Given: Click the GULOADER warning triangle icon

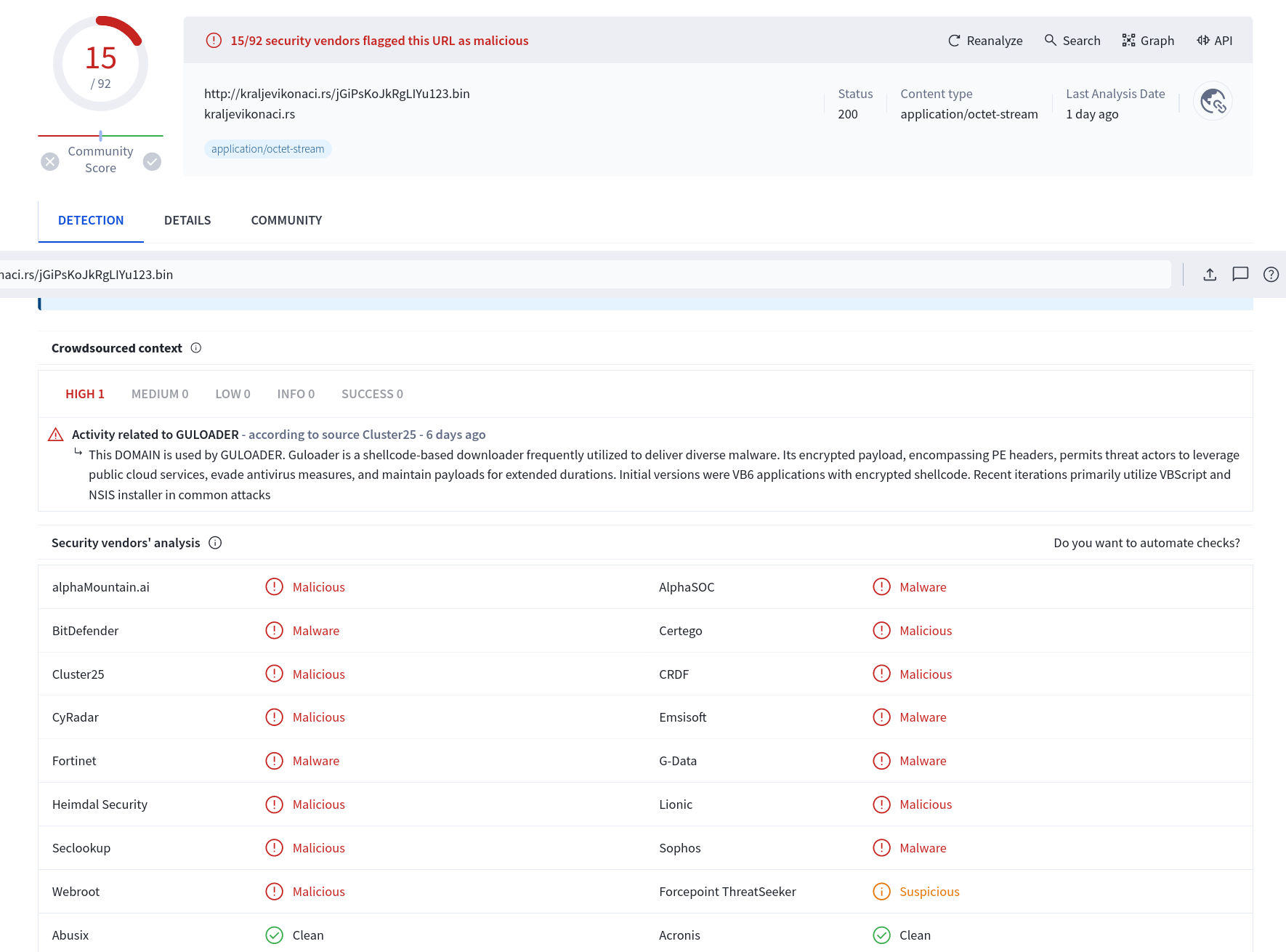Looking at the screenshot, I should (56, 435).
